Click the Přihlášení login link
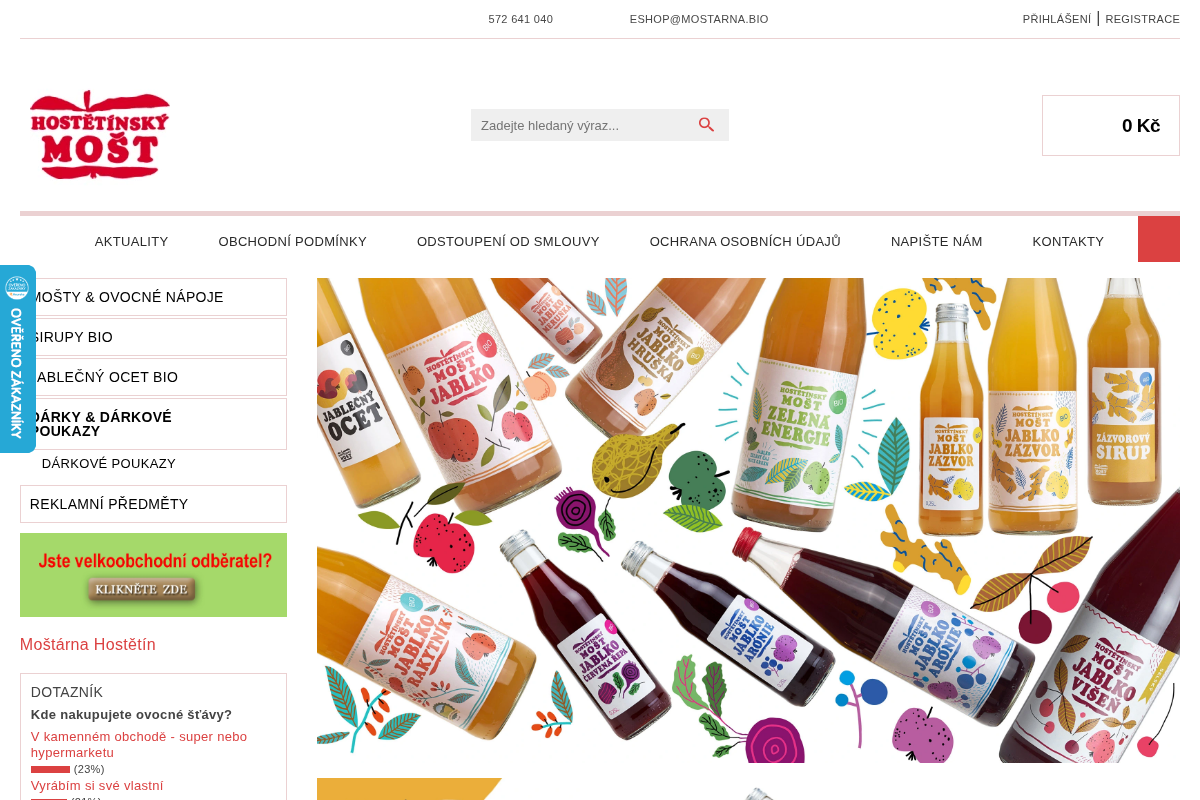Viewport: 1200px width, 800px height. coord(1057,19)
